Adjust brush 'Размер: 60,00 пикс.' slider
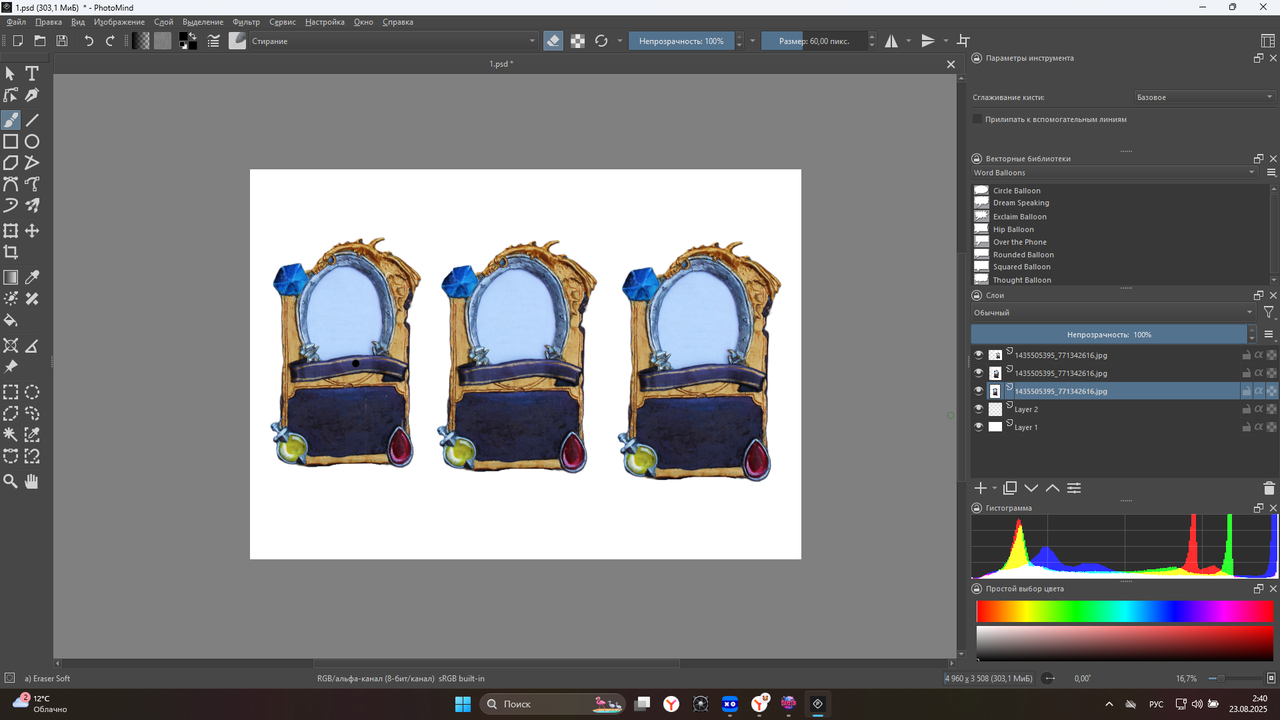 (x=813, y=41)
